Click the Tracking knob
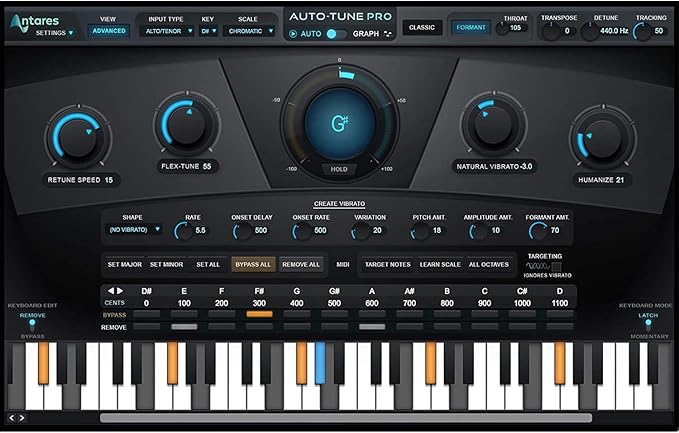The image size is (679, 433). (x=643, y=31)
